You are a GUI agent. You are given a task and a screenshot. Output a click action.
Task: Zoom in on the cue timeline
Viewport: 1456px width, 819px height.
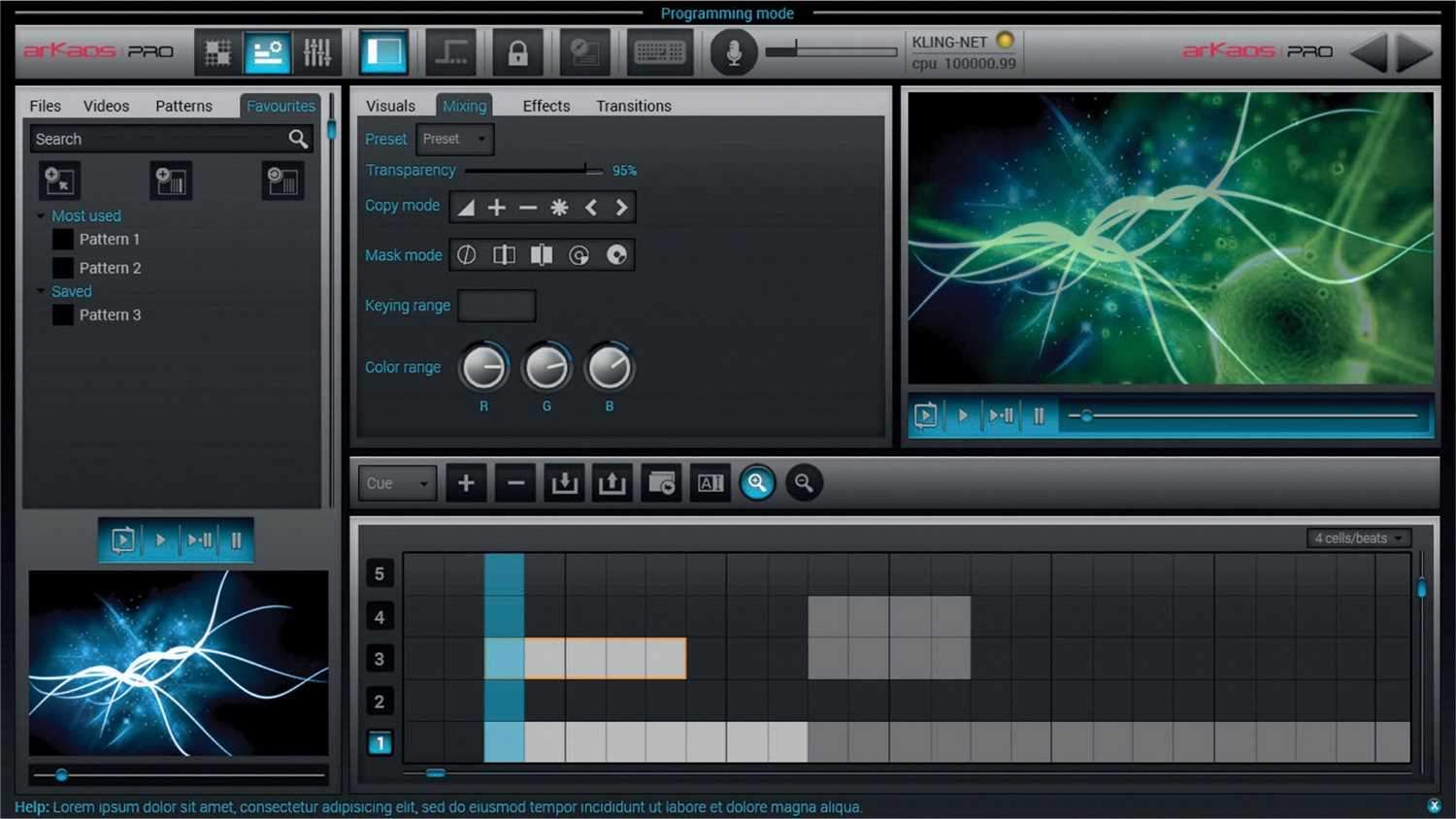point(758,482)
